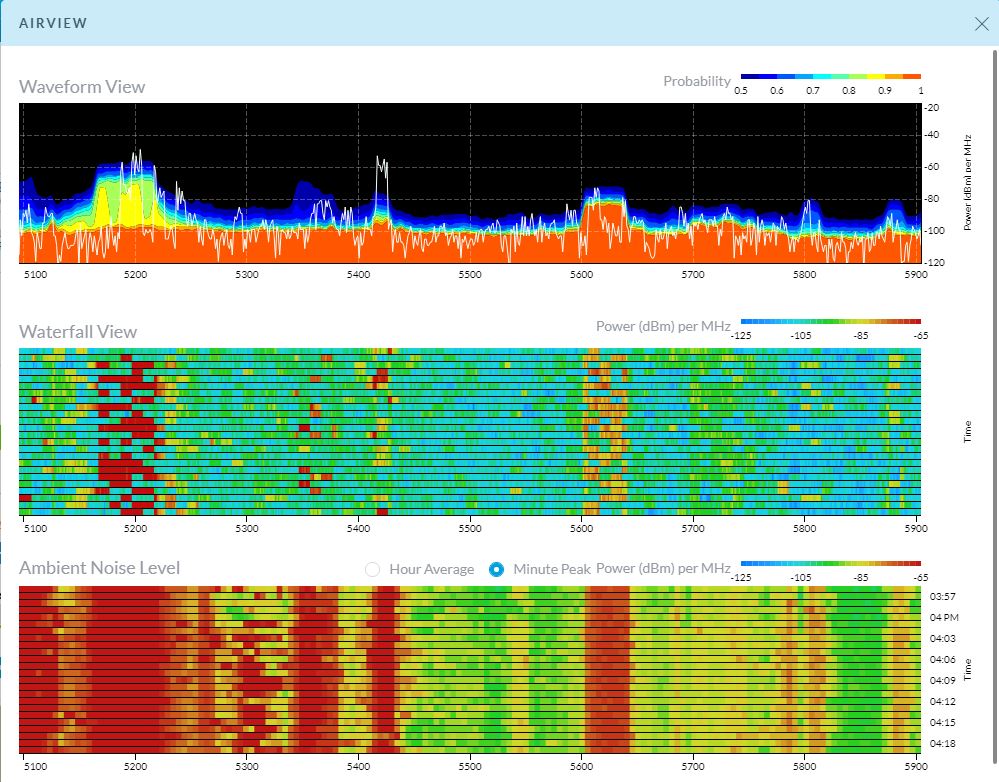Click the 04:18 time label in Ambient Noise
This screenshot has width=999, height=782.
click(x=944, y=744)
